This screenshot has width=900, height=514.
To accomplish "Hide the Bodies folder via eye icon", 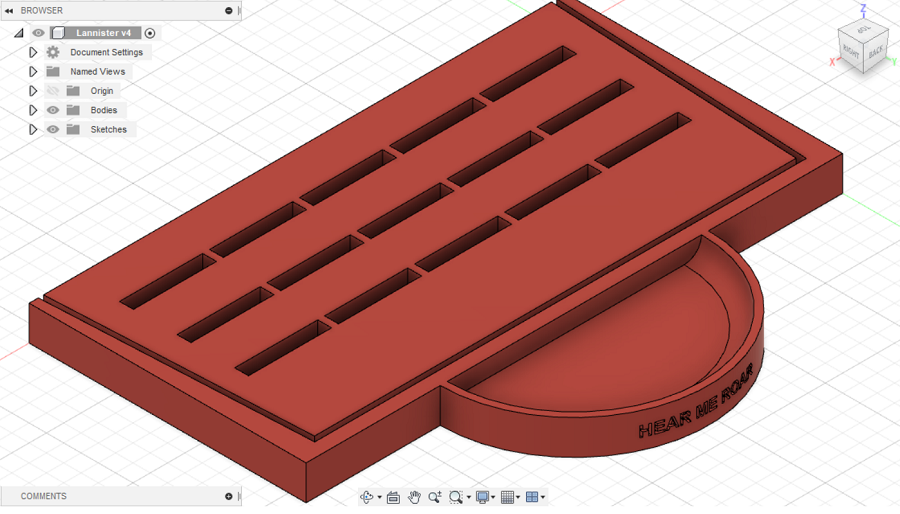I will tap(53, 110).
